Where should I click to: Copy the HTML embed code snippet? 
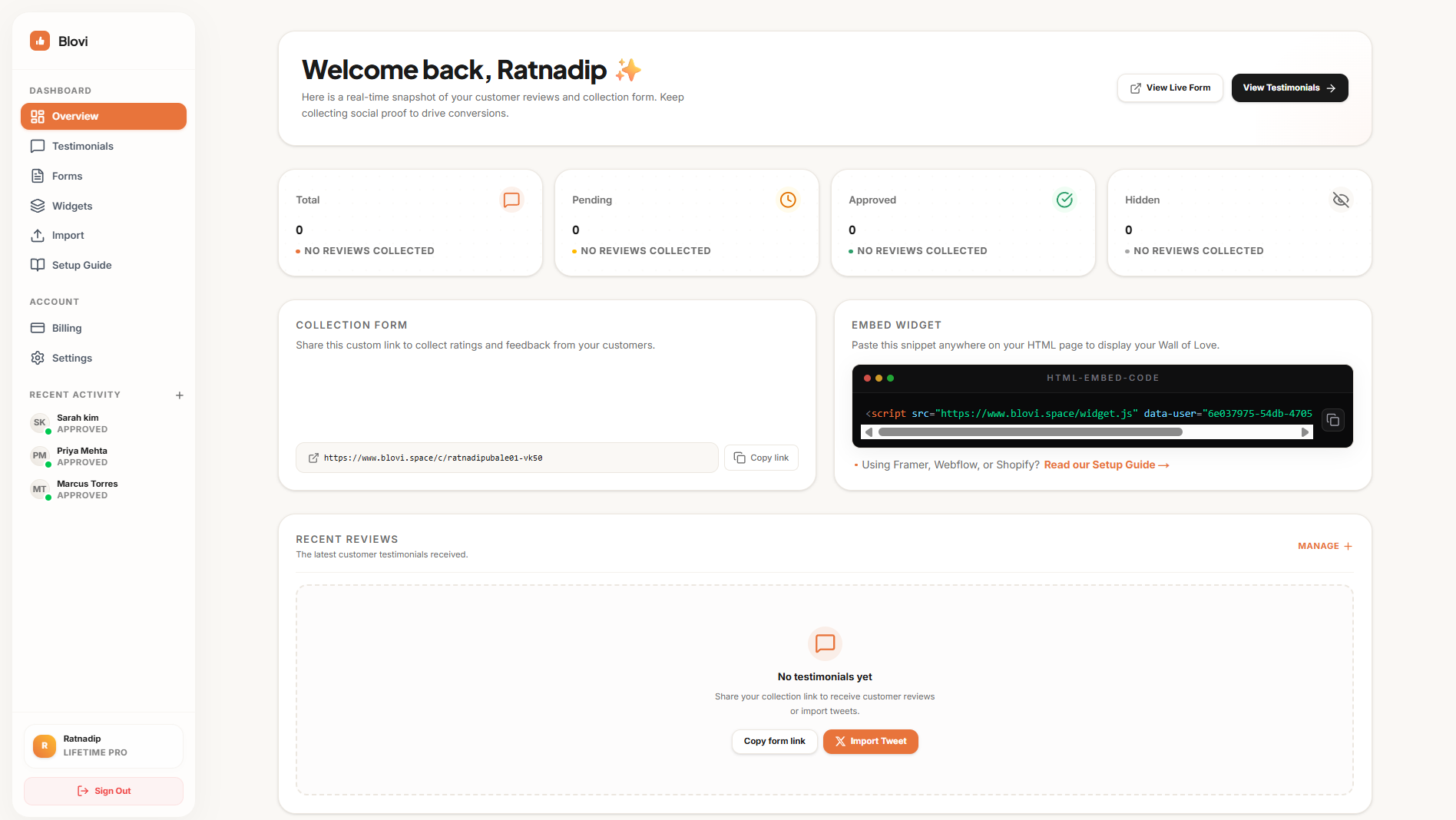click(x=1333, y=420)
